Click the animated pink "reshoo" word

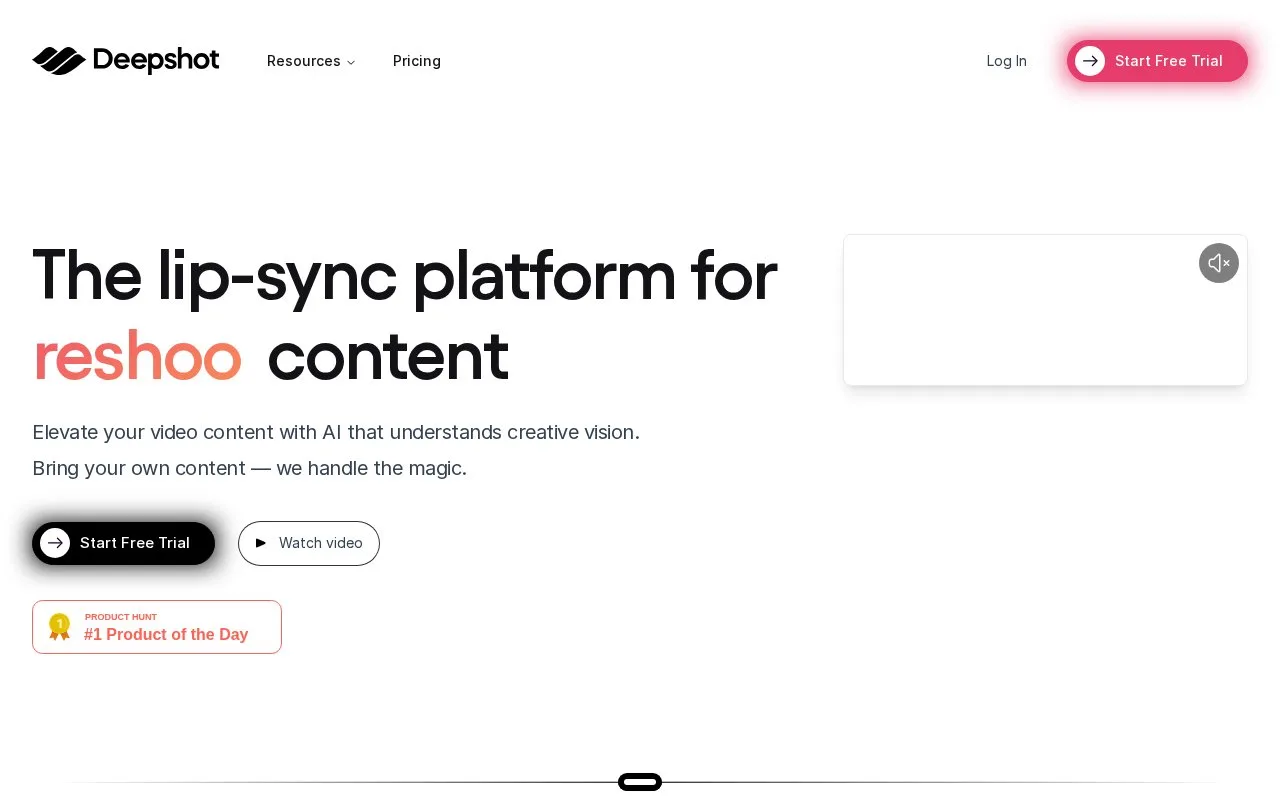[137, 357]
